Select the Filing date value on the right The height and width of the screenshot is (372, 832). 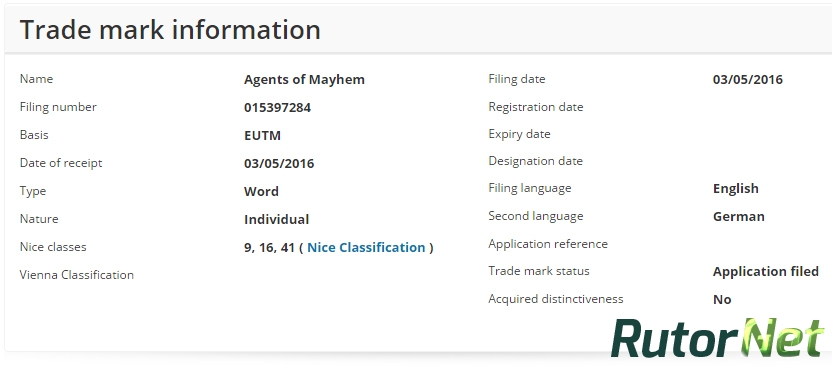pyautogui.click(x=748, y=80)
